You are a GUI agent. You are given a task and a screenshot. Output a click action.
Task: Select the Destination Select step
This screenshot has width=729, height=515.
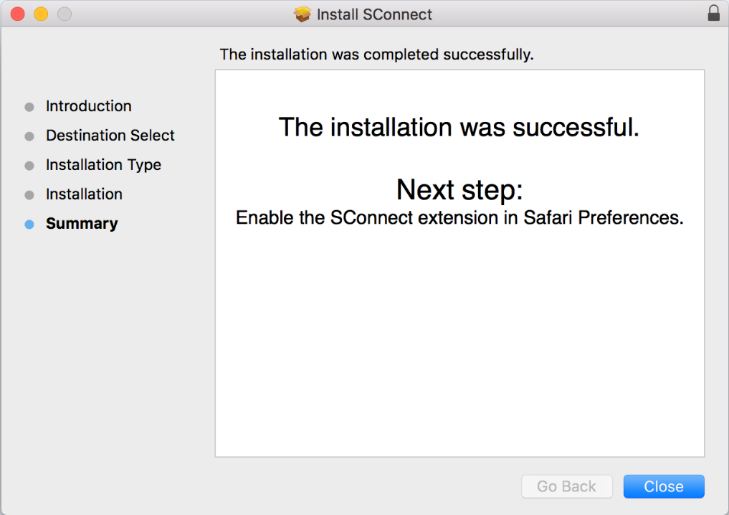[110, 135]
